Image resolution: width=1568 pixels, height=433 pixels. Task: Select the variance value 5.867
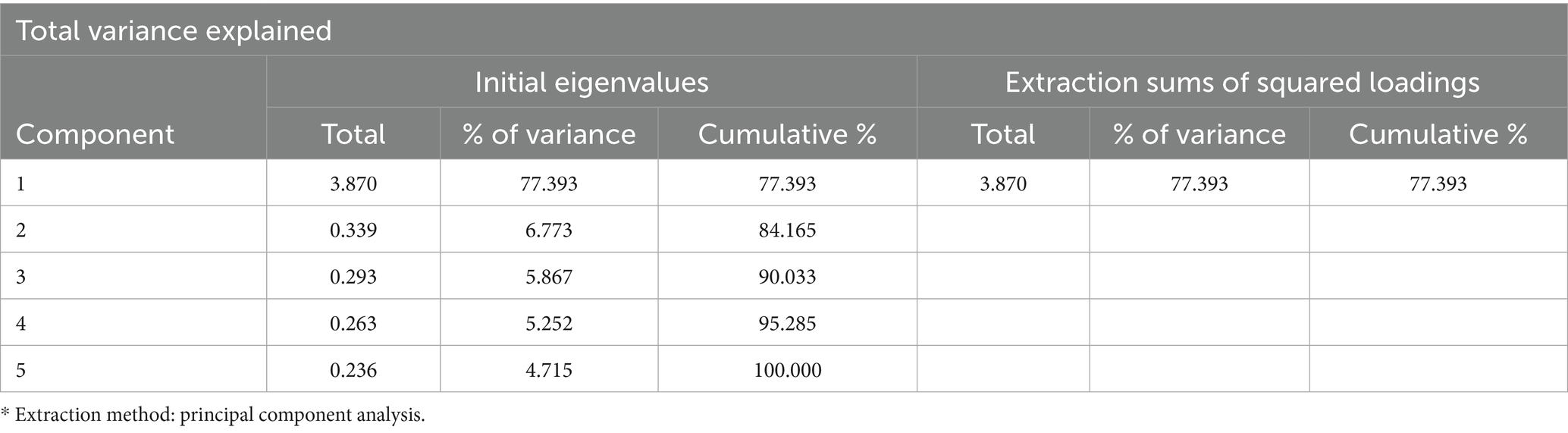(x=549, y=277)
